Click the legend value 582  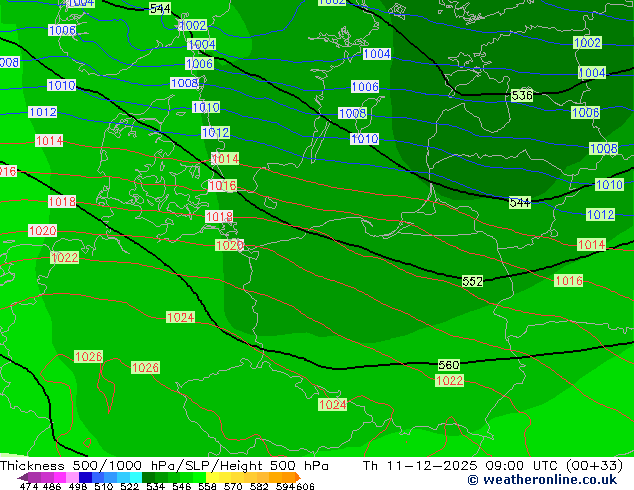(x=259, y=486)
